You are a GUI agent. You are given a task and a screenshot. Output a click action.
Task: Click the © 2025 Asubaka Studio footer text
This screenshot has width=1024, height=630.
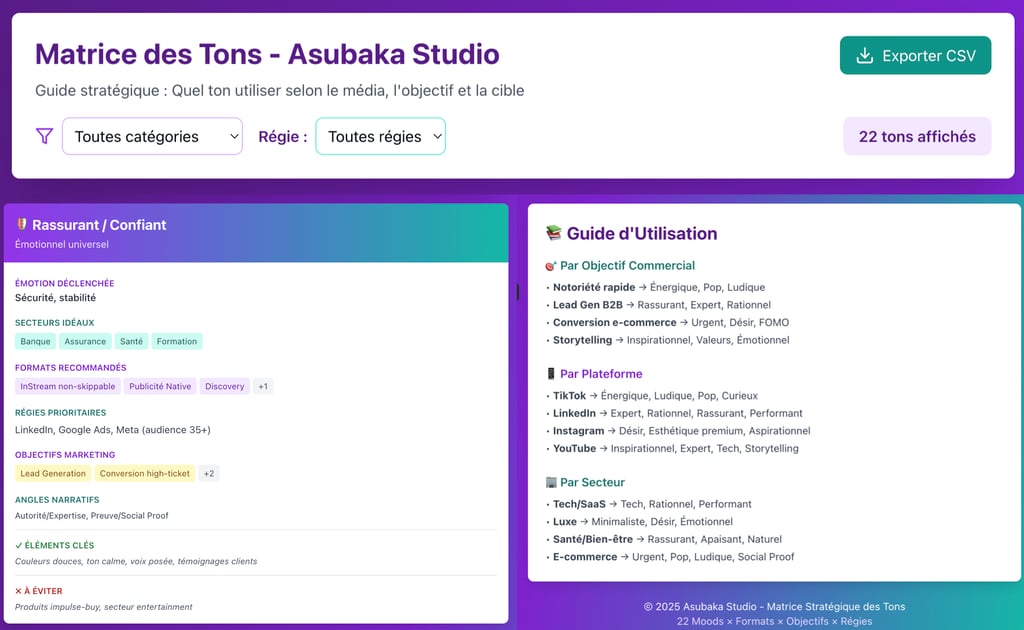point(774,606)
